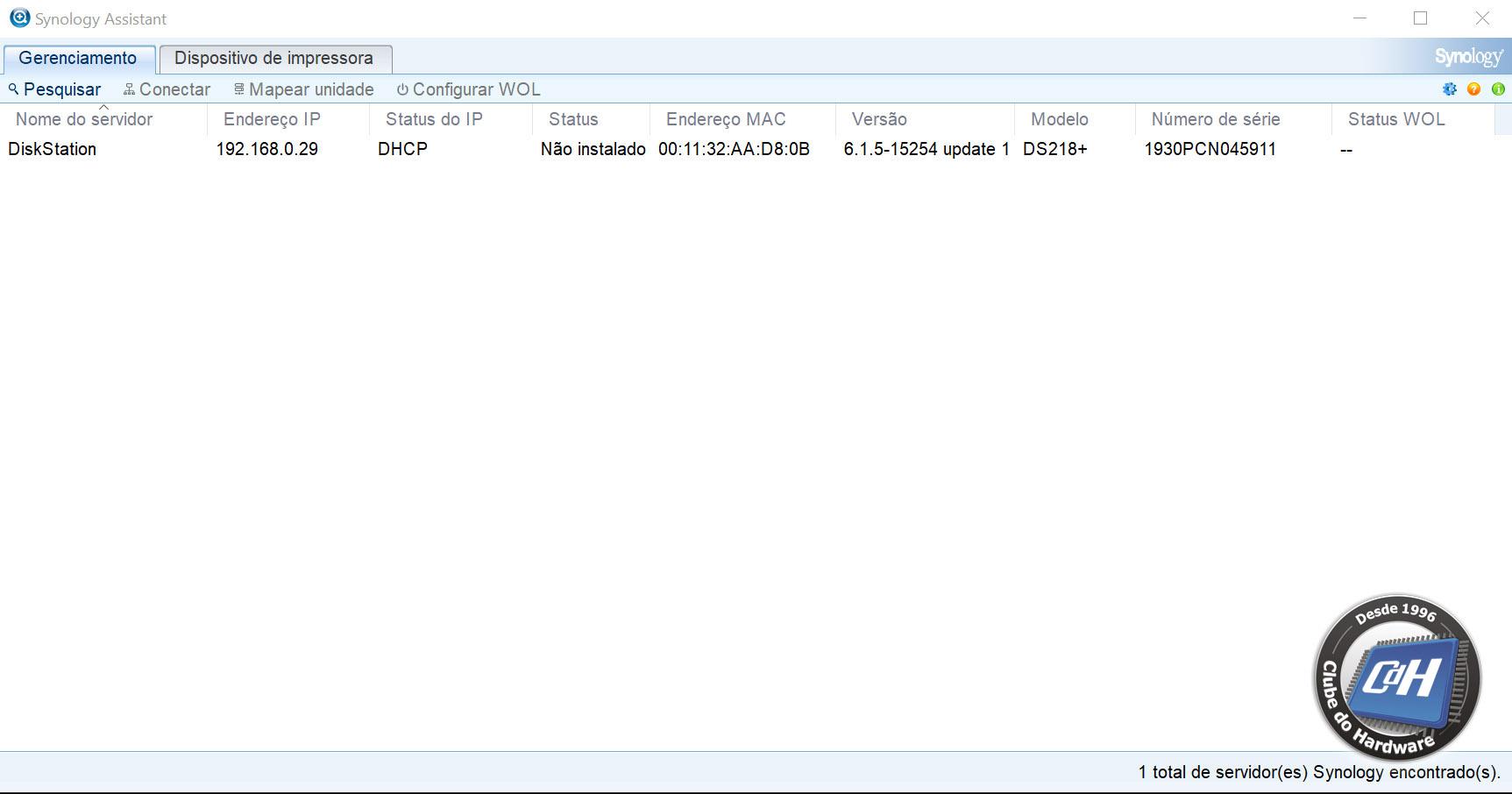
Task: Click IP address 192.168.0.29
Action: [x=267, y=149]
